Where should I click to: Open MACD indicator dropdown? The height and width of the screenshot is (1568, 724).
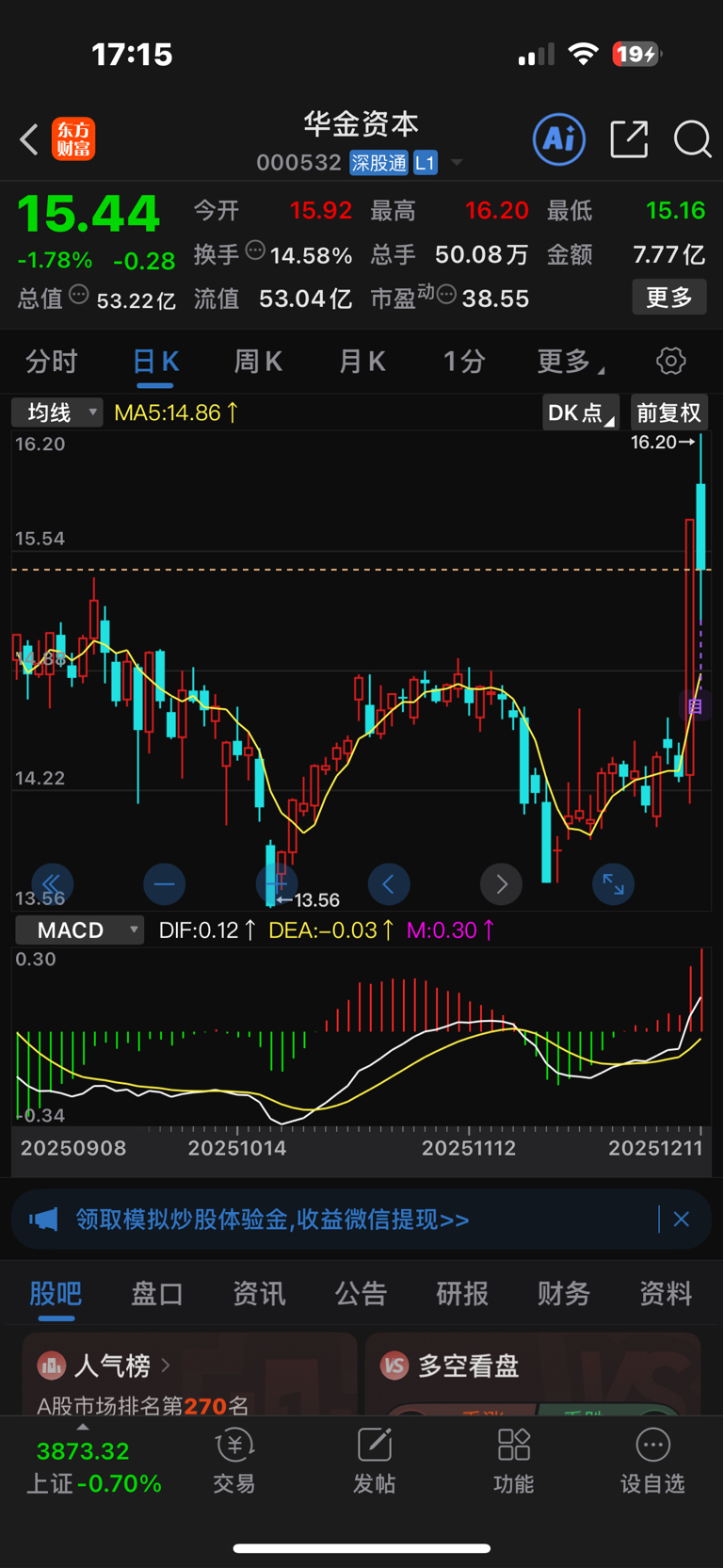point(80,930)
